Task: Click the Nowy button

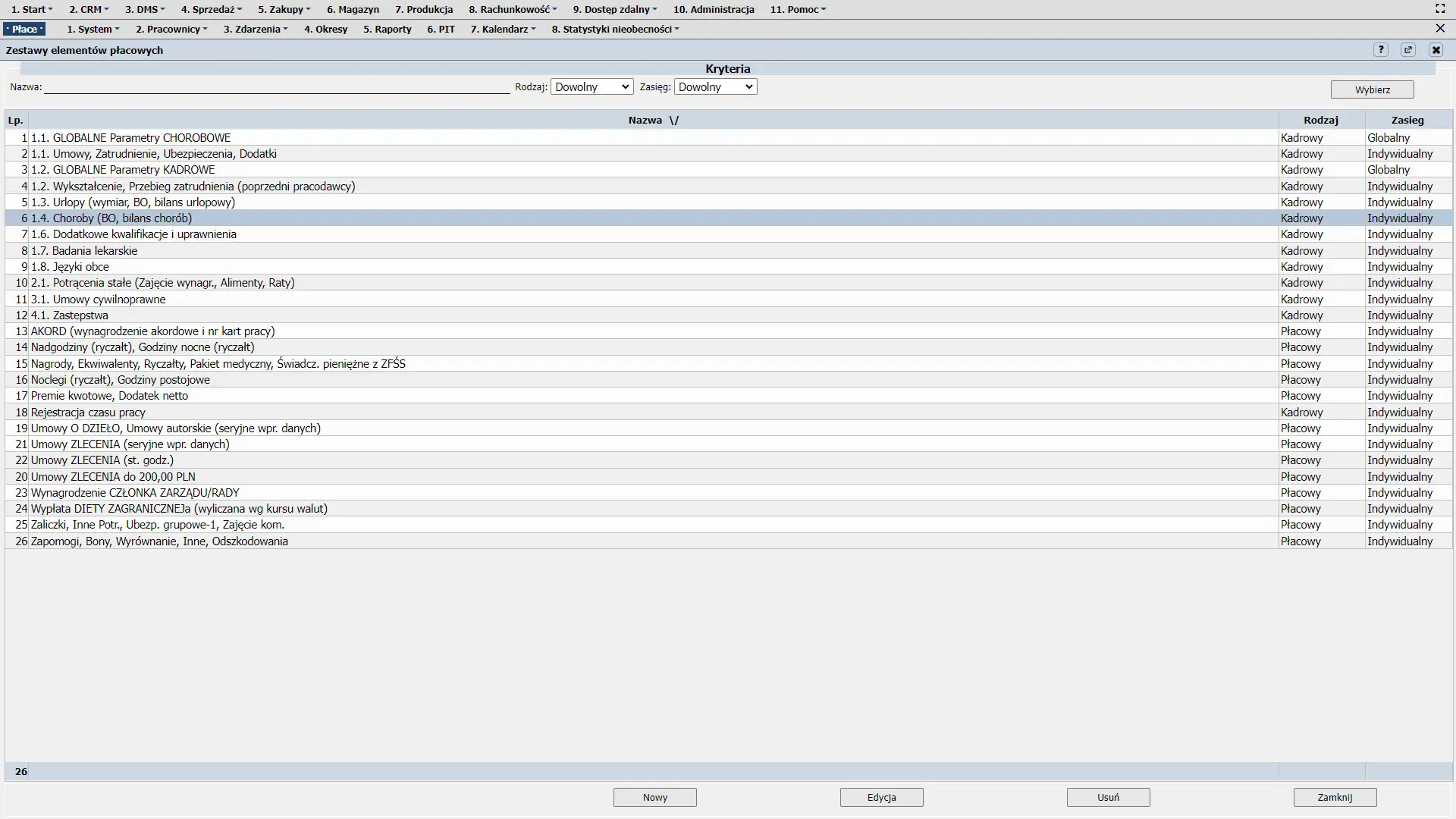Action: [x=654, y=798]
